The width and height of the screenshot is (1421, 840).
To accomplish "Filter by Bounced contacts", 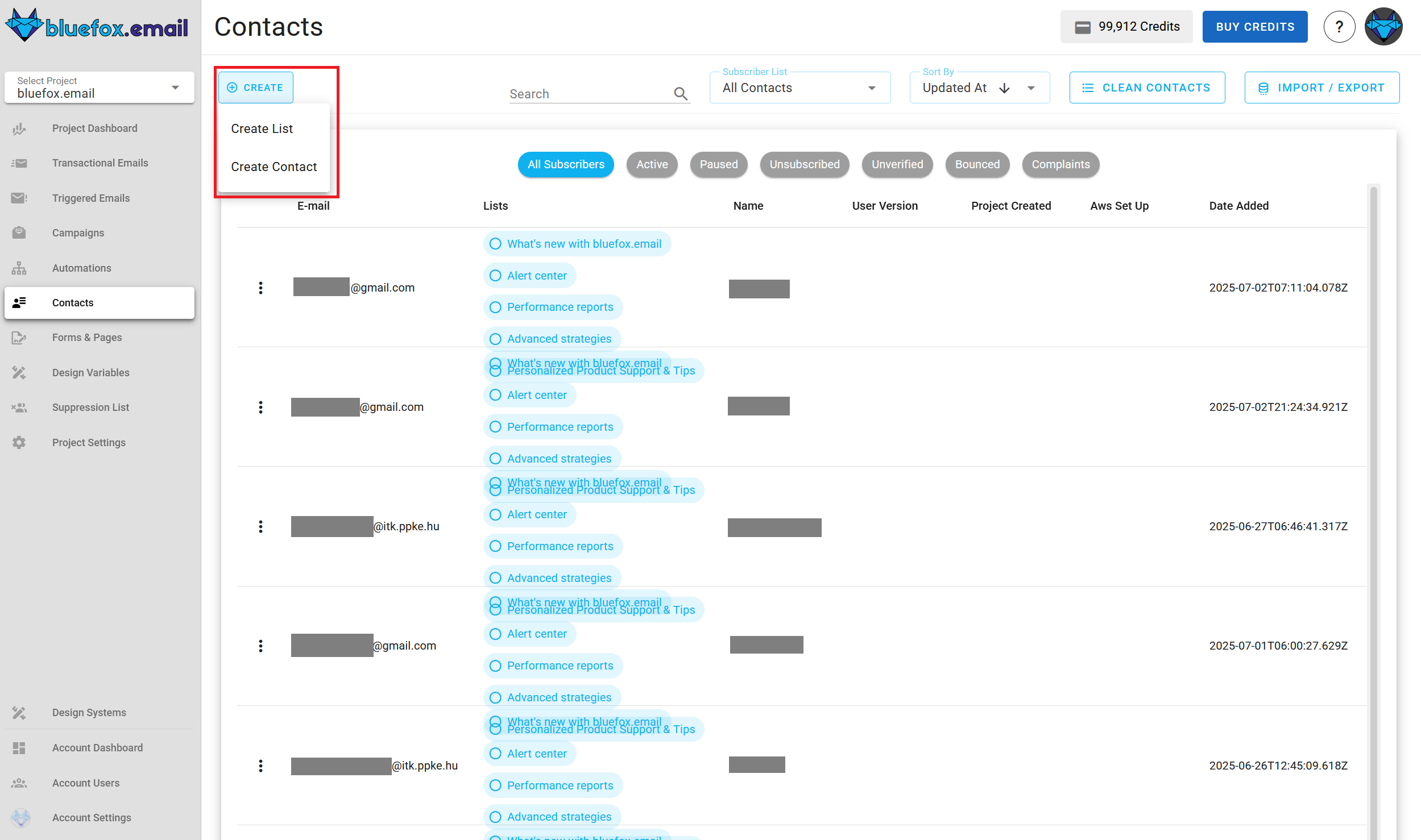I will pos(977,164).
